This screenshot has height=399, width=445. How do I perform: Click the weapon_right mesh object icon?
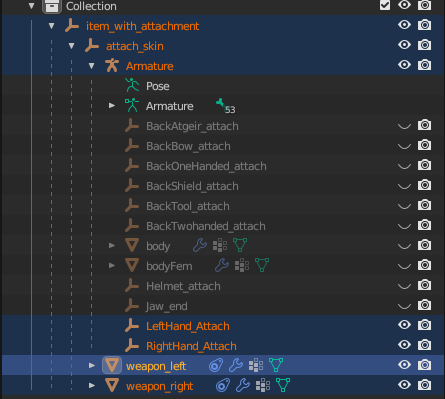(112, 386)
